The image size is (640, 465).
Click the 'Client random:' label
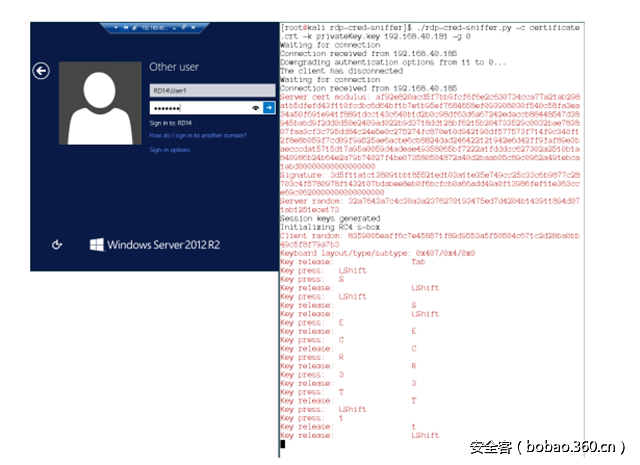click(x=310, y=236)
